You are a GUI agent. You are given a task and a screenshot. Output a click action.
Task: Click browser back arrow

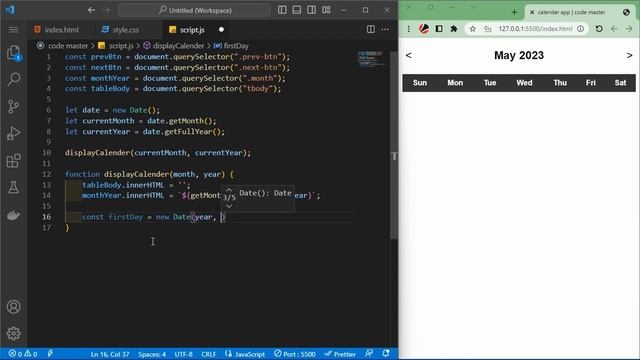pyautogui.click(x=614, y=29)
